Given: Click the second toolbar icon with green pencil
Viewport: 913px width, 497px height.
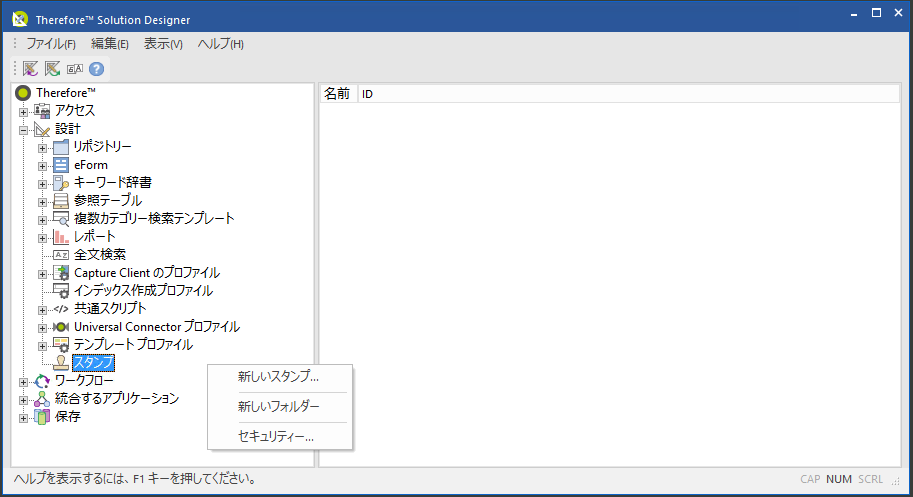Looking at the screenshot, I should click(52, 69).
